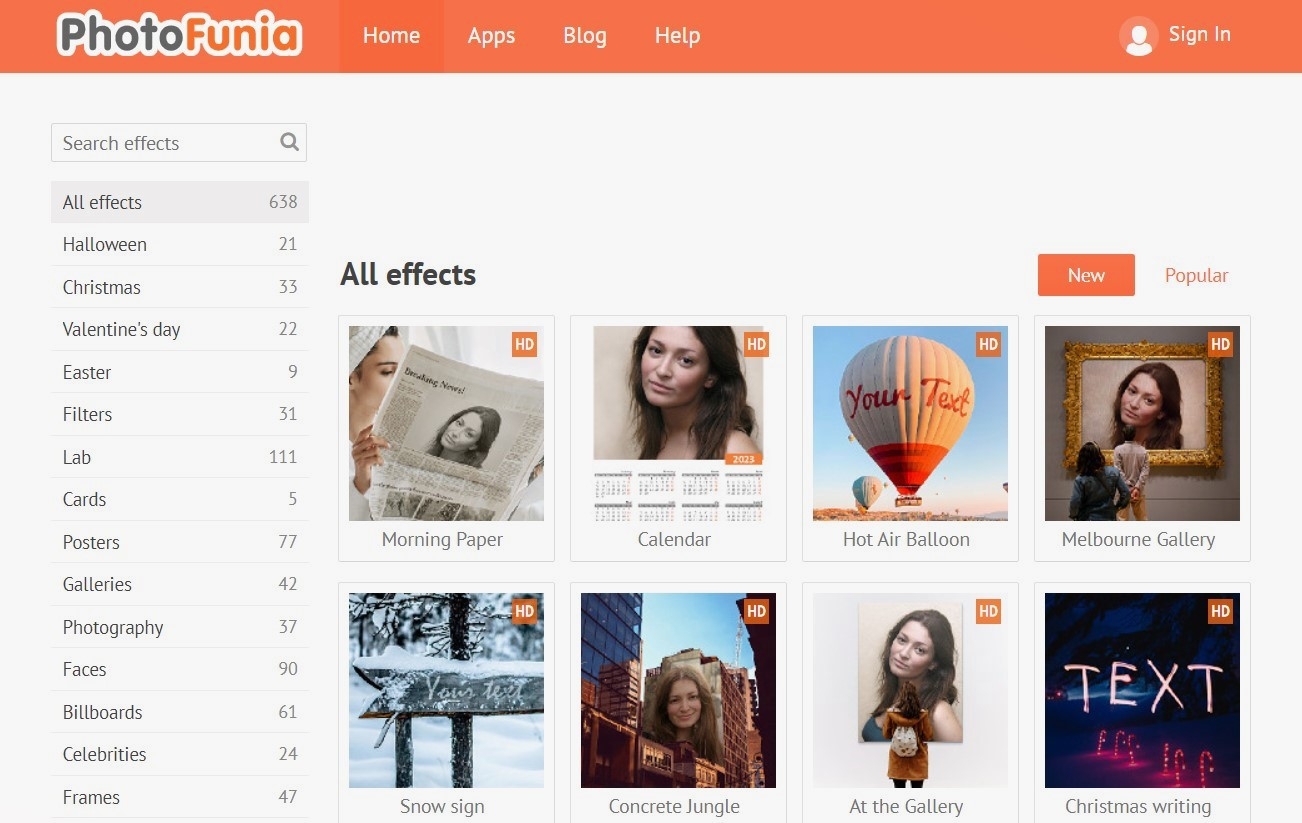The image size is (1302, 823).
Task: Click the HD badge on Calendar effect
Action: [755, 344]
